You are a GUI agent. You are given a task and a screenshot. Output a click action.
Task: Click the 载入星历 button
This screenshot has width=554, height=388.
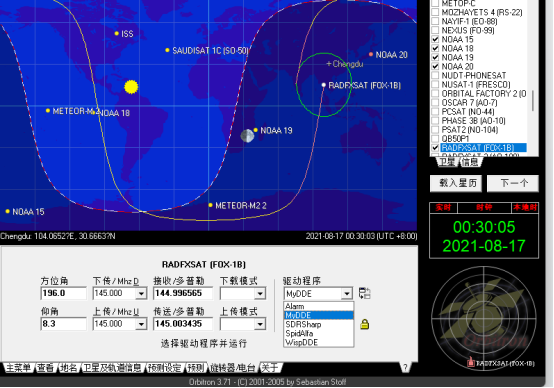click(456, 183)
